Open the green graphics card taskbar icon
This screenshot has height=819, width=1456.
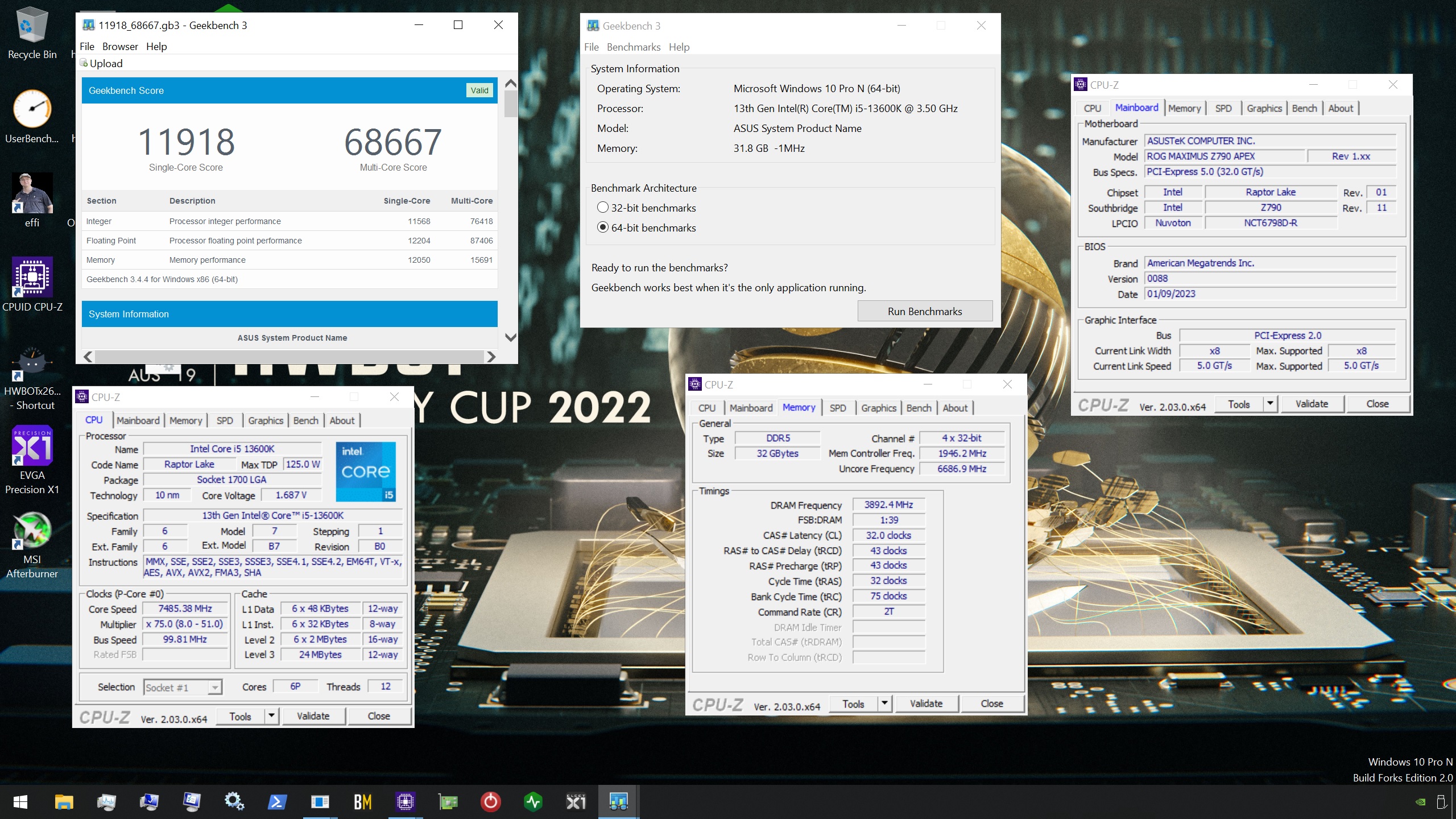coord(448,802)
